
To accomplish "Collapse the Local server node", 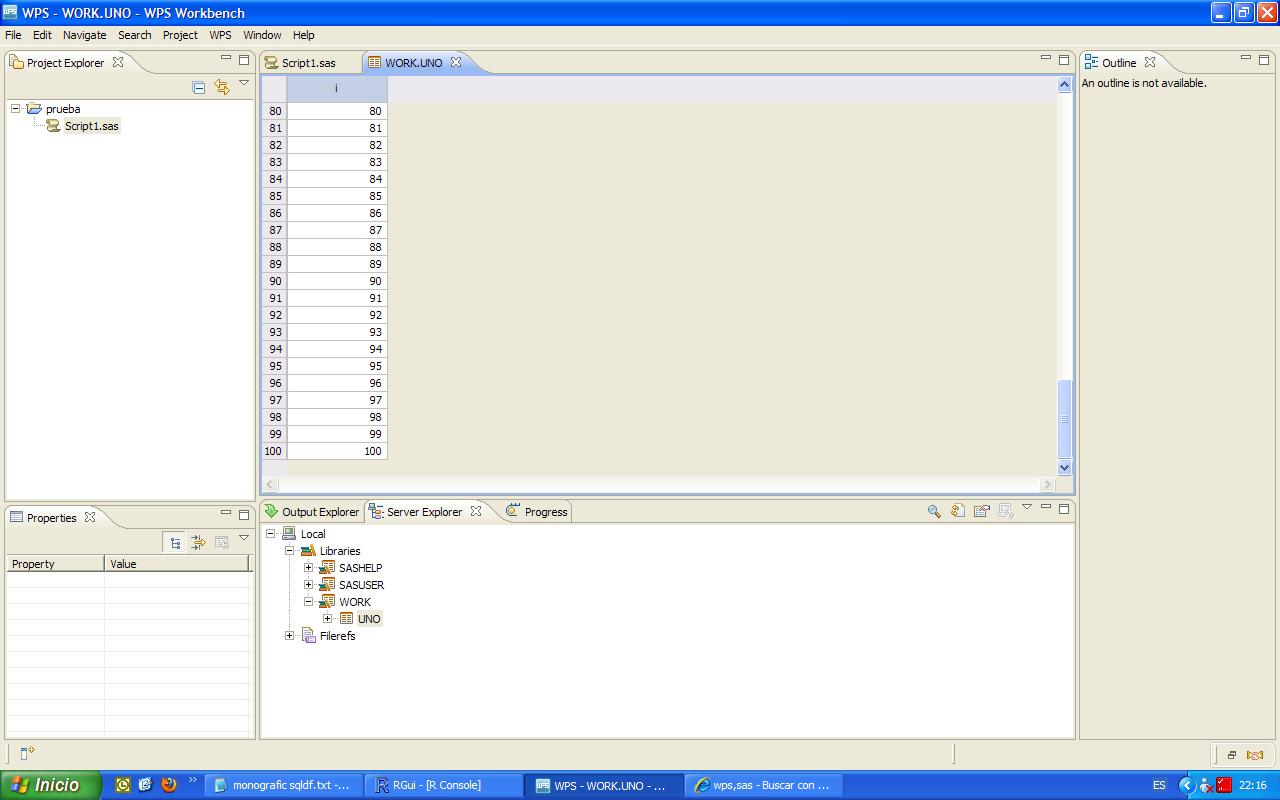I will coord(270,534).
